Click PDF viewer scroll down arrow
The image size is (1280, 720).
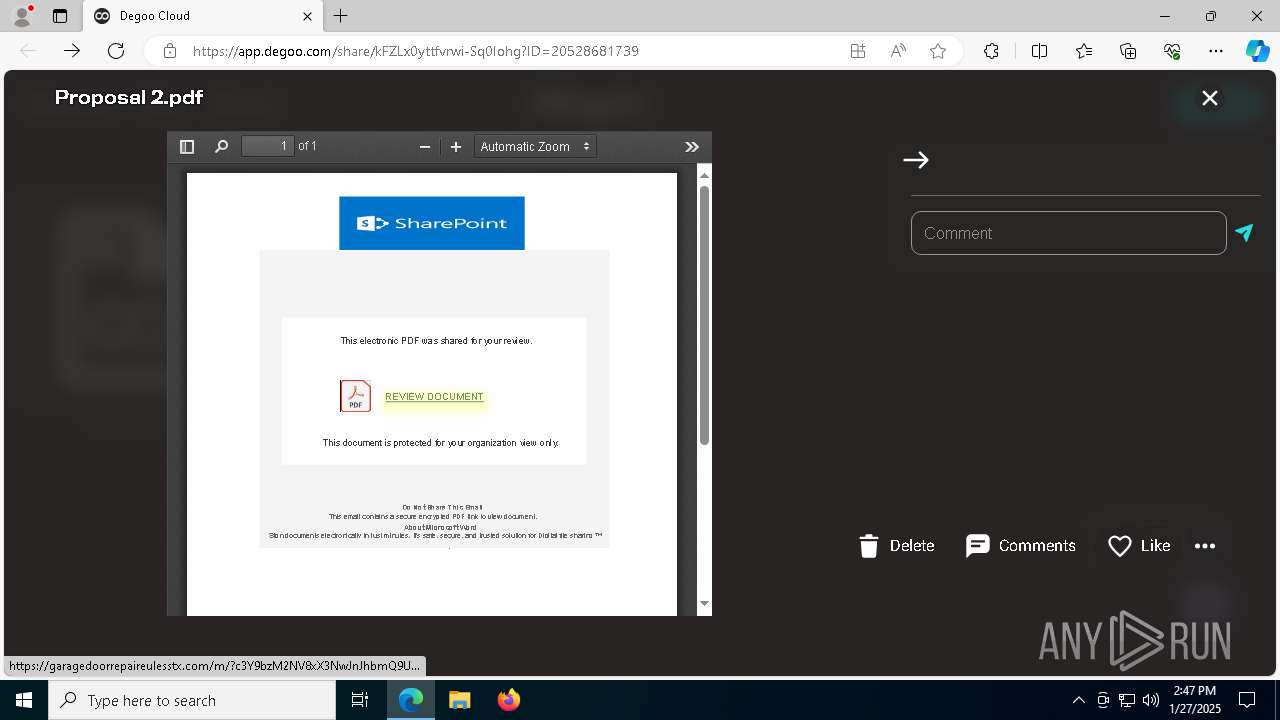[704, 603]
